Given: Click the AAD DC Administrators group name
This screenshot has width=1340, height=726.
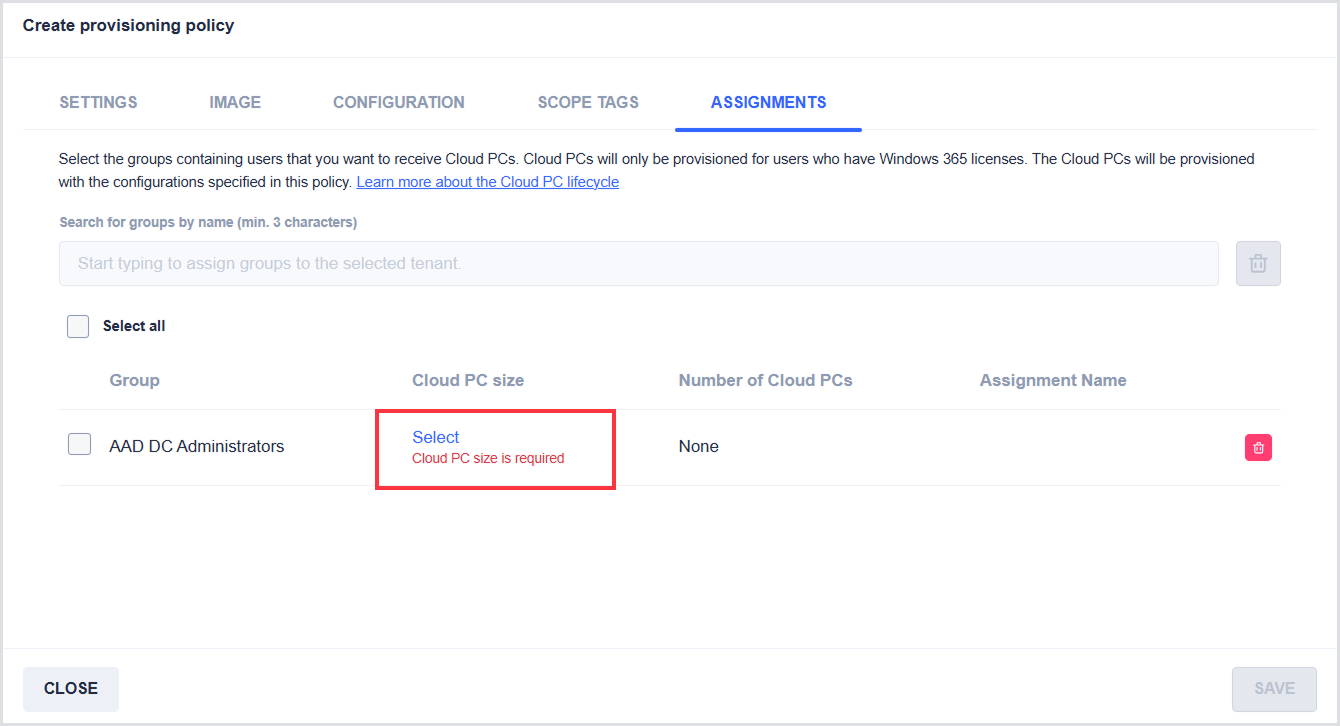Looking at the screenshot, I should [197, 446].
